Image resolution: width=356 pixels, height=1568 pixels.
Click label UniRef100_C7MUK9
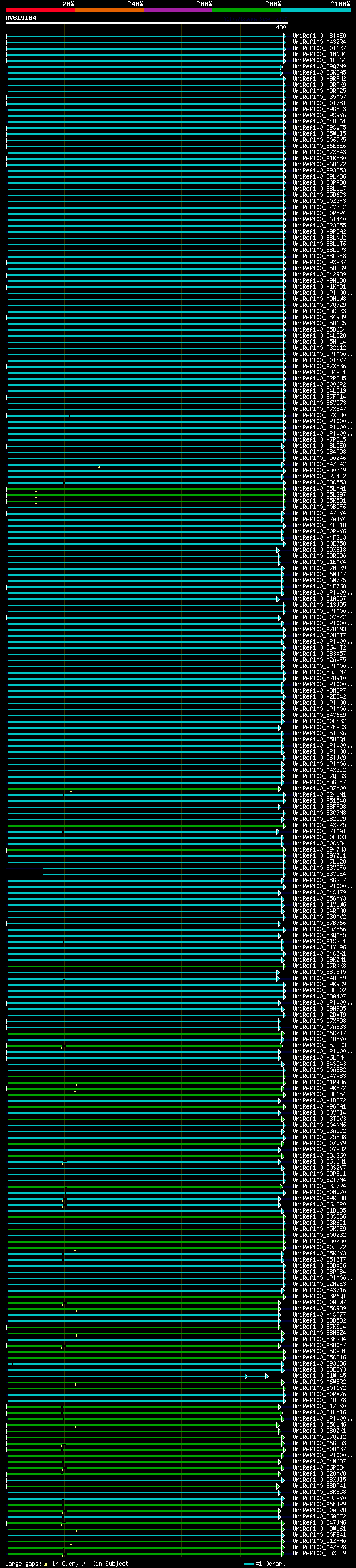pyautogui.click(x=319, y=568)
